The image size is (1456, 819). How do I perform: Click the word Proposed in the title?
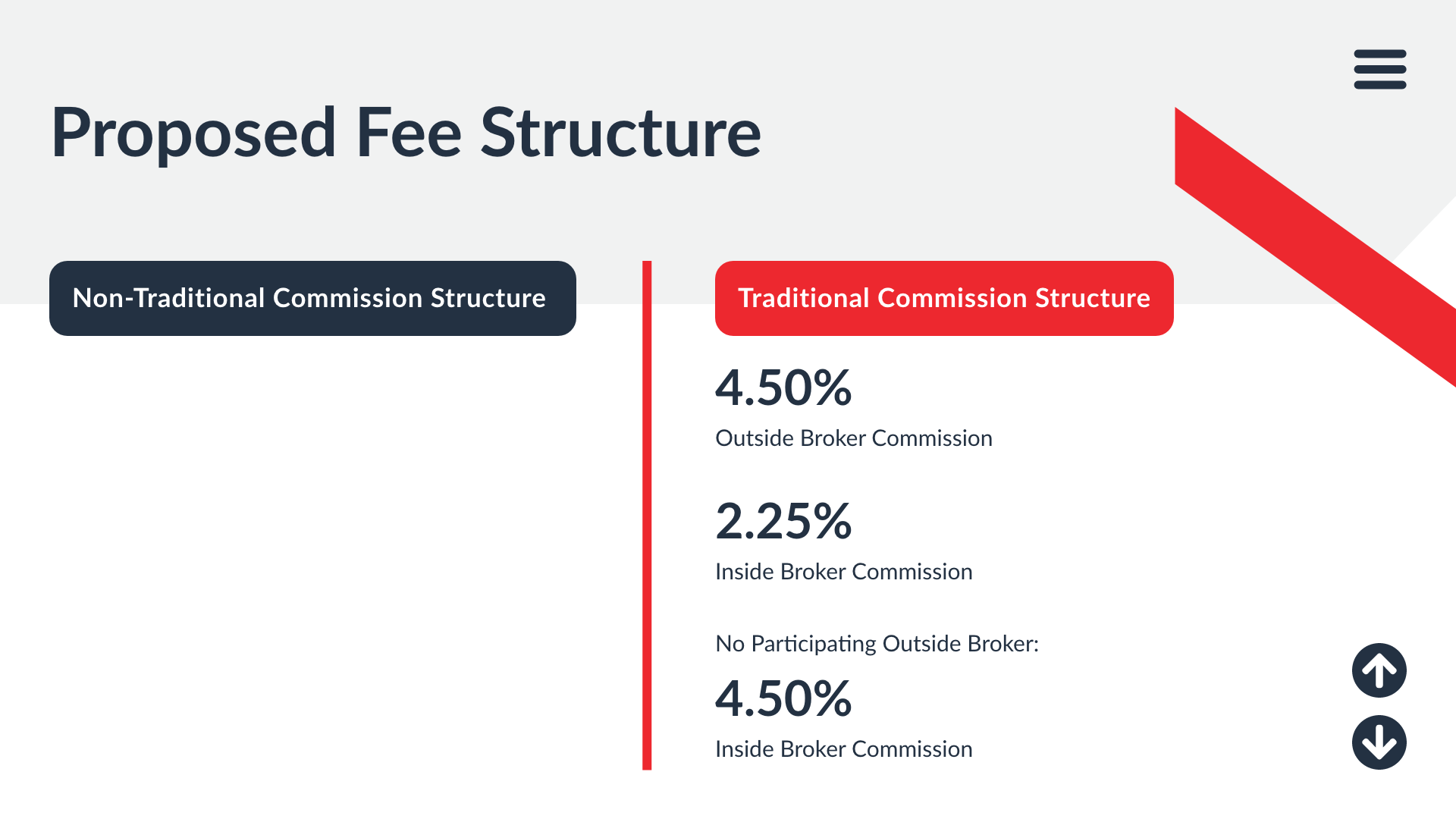[193, 133]
